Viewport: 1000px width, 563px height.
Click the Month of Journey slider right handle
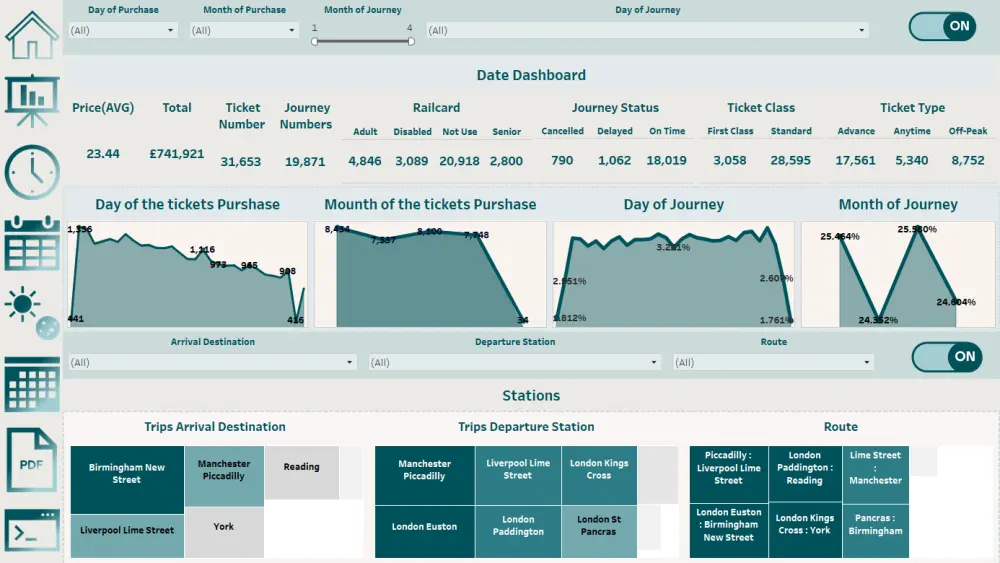[x=411, y=41]
